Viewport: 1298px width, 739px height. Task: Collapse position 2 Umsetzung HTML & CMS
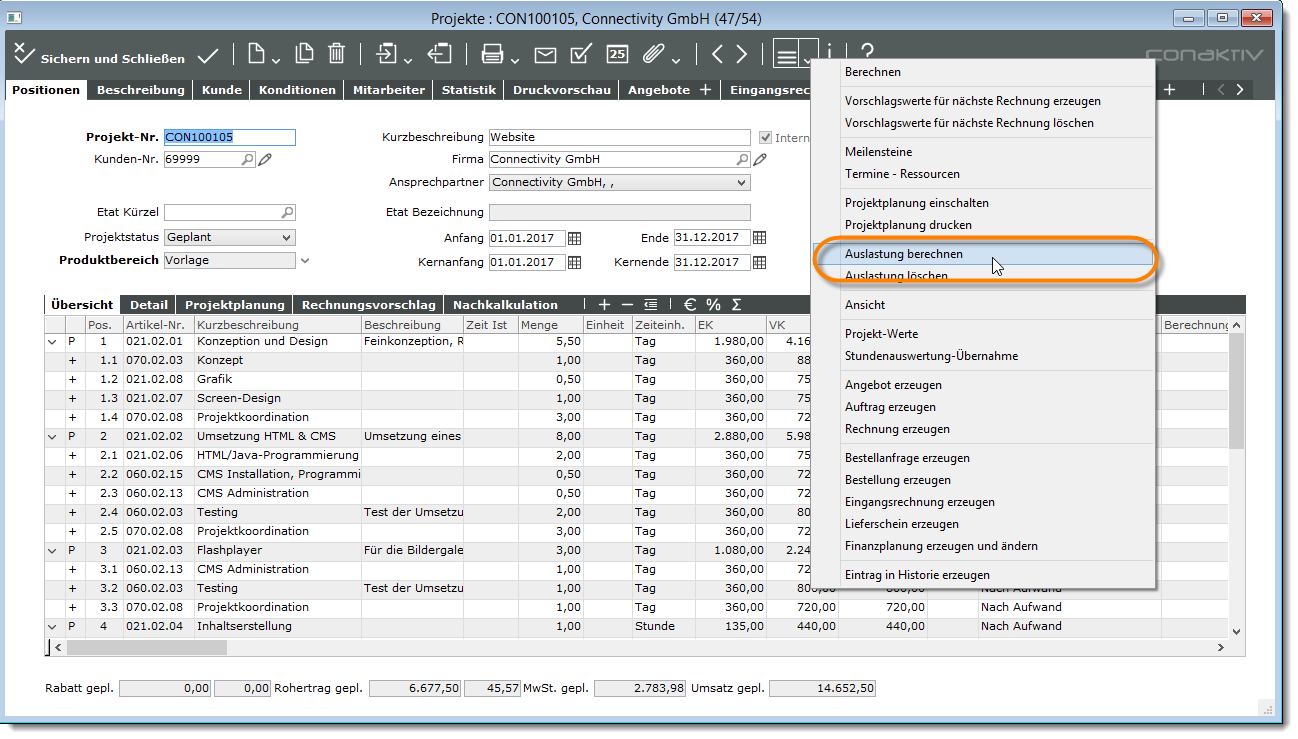point(52,437)
